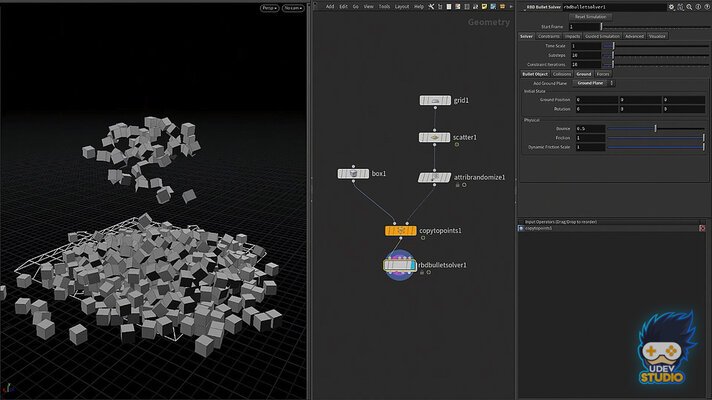Click the scatter1 node icon

point(434,137)
